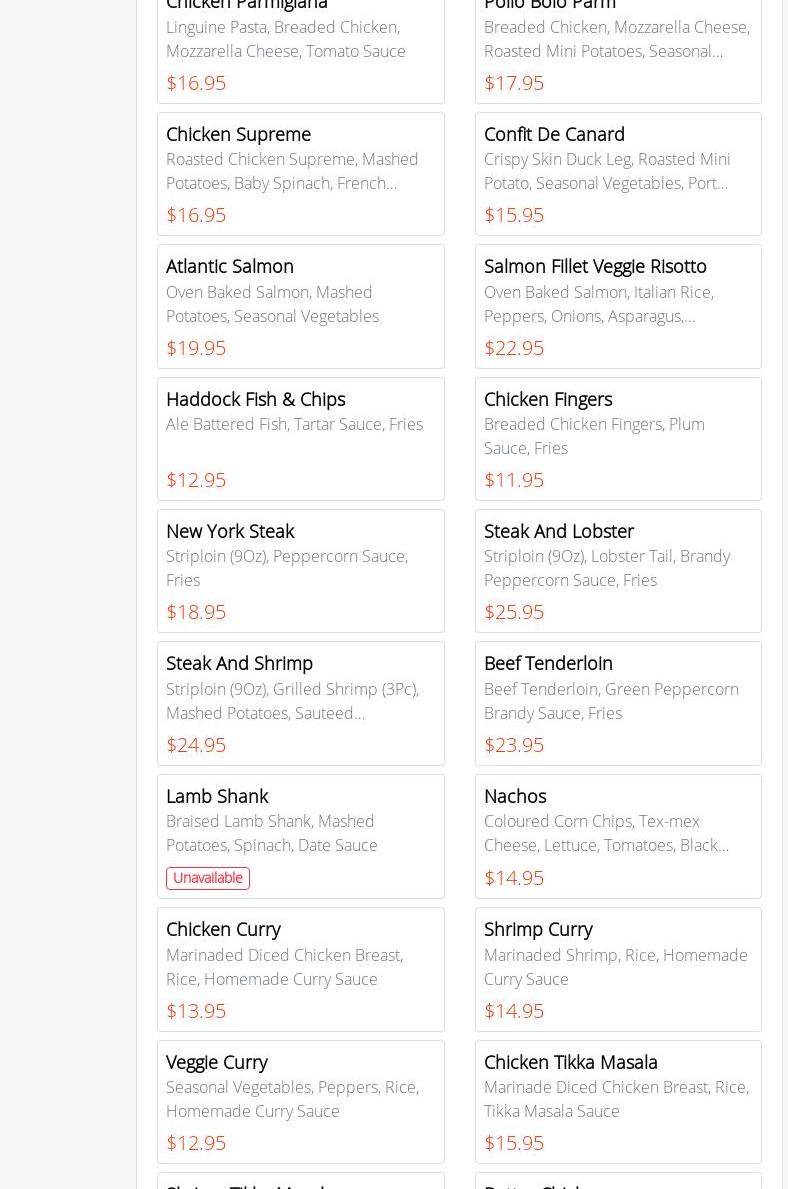Image resolution: width=788 pixels, height=1189 pixels.
Task: Select Chicken Tikka Masala
Action: 617,1101
